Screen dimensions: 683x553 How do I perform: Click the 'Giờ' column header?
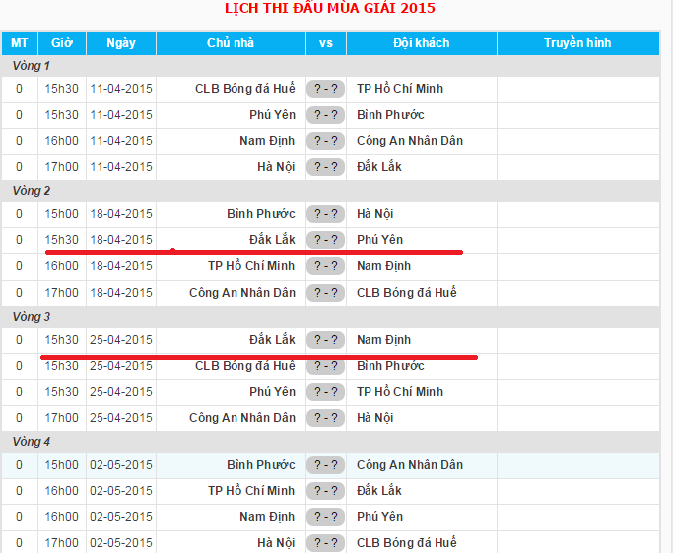click(62, 43)
